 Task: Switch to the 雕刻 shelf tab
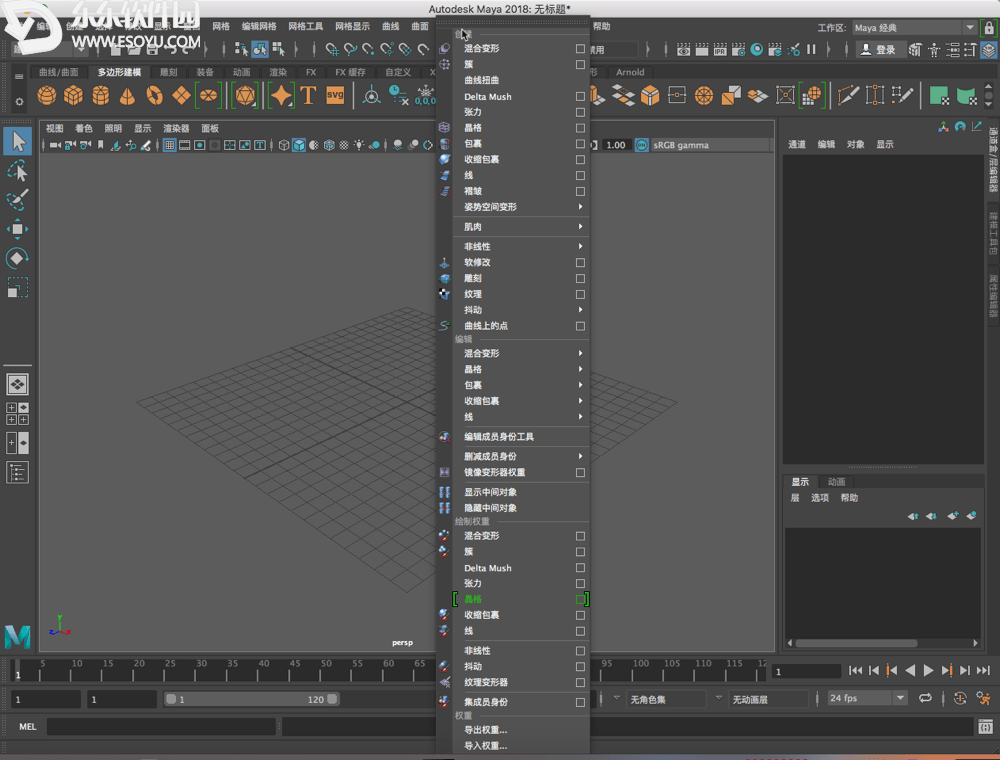point(168,72)
